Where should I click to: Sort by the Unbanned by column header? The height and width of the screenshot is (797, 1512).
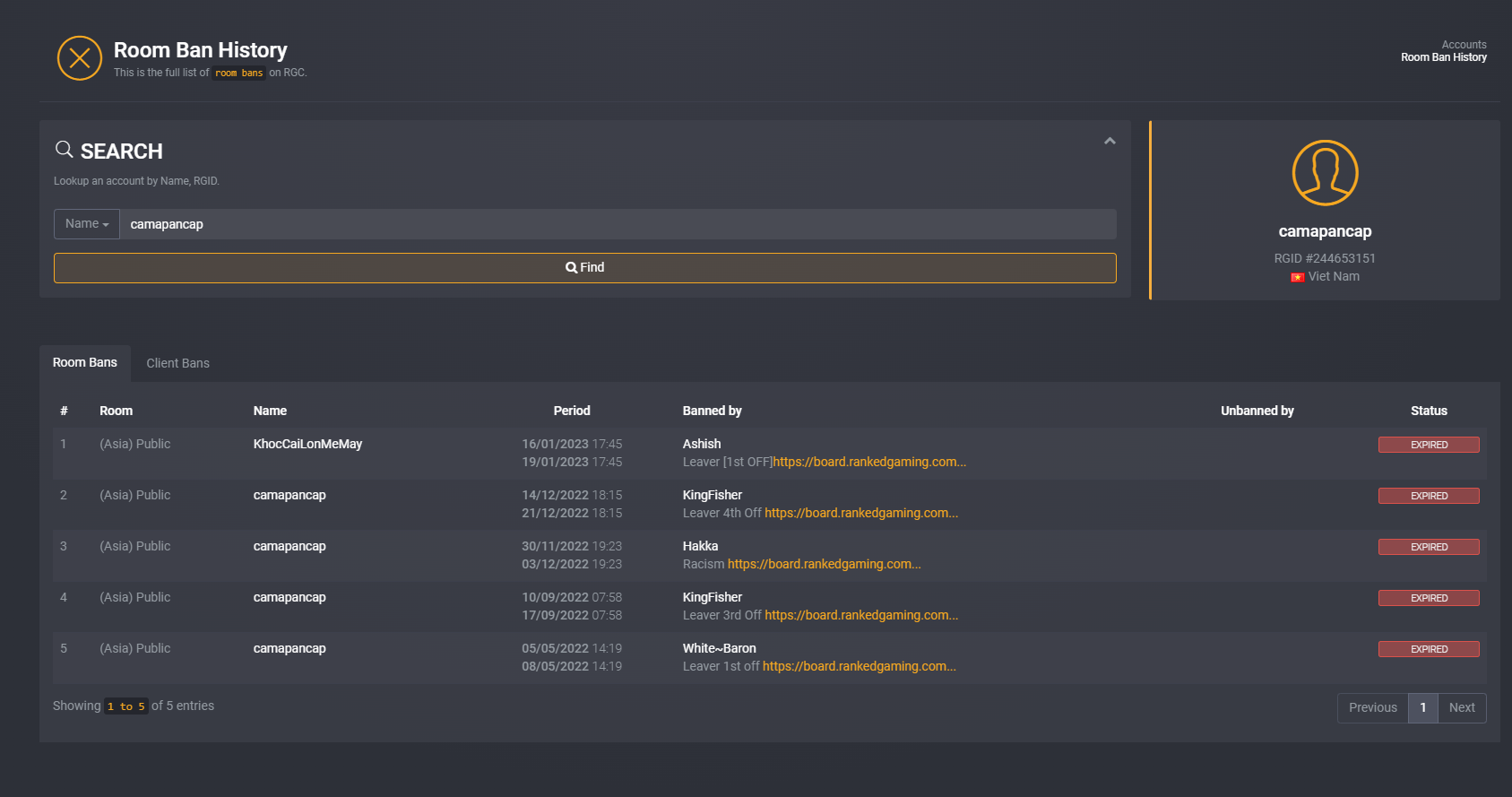click(1257, 411)
